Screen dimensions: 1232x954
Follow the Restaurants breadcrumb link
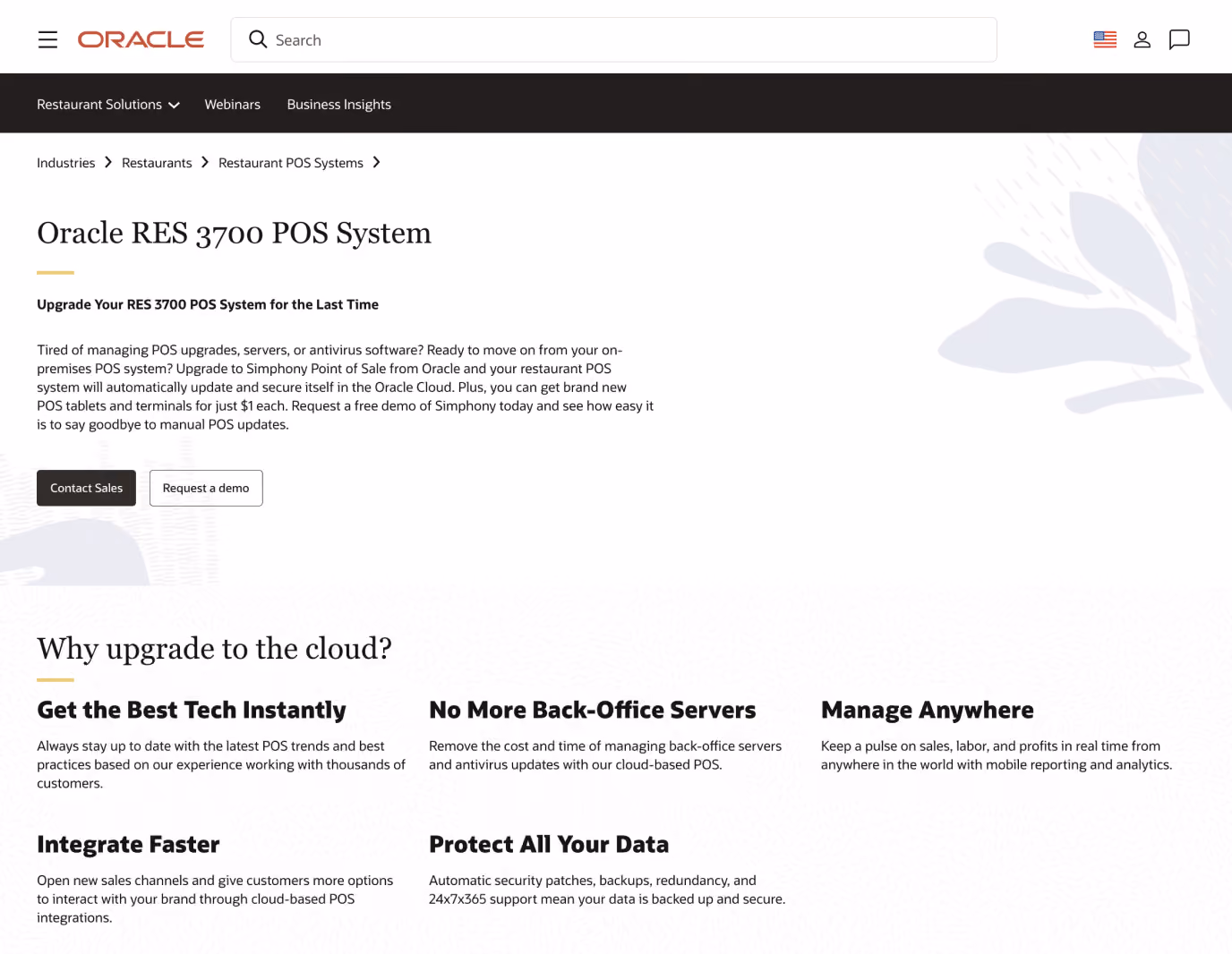(157, 163)
